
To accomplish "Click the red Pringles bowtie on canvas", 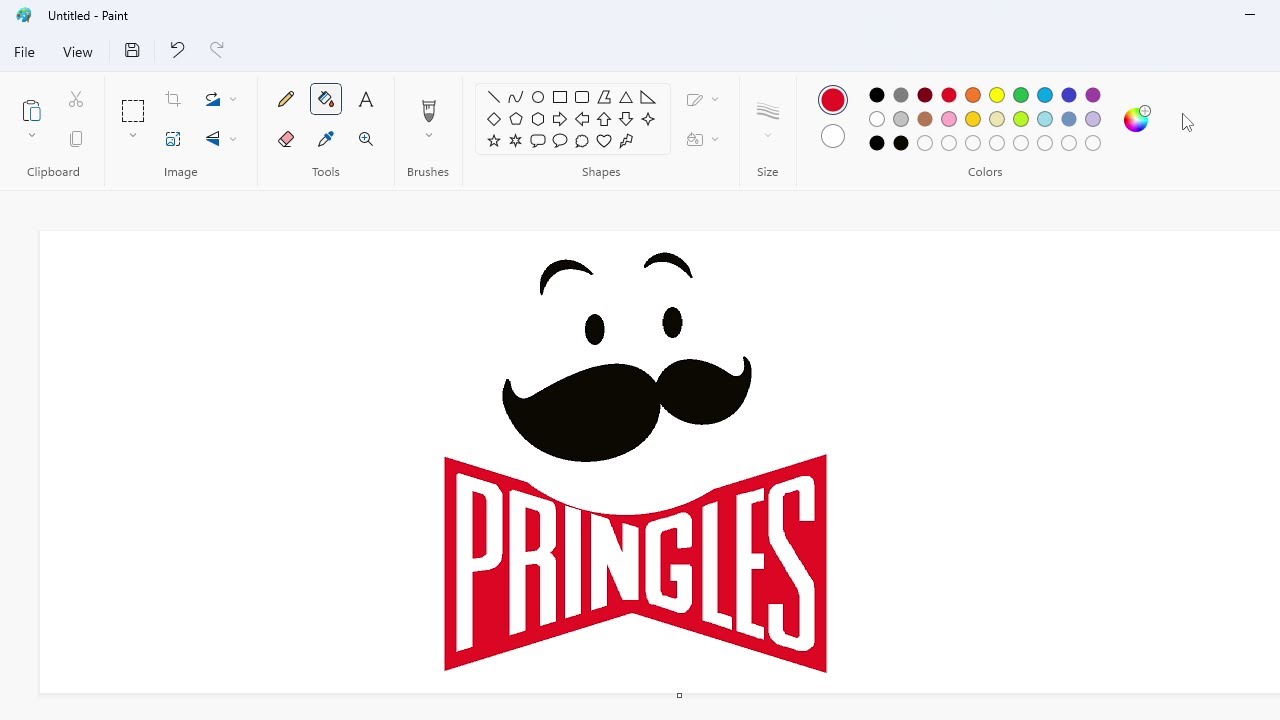I will pyautogui.click(x=635, y=563).
